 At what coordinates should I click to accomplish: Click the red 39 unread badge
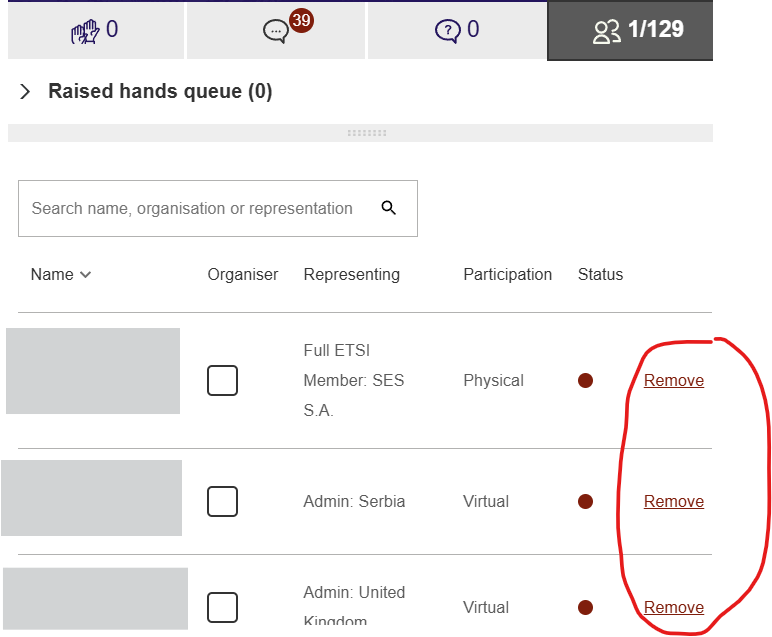coord(301,20)
